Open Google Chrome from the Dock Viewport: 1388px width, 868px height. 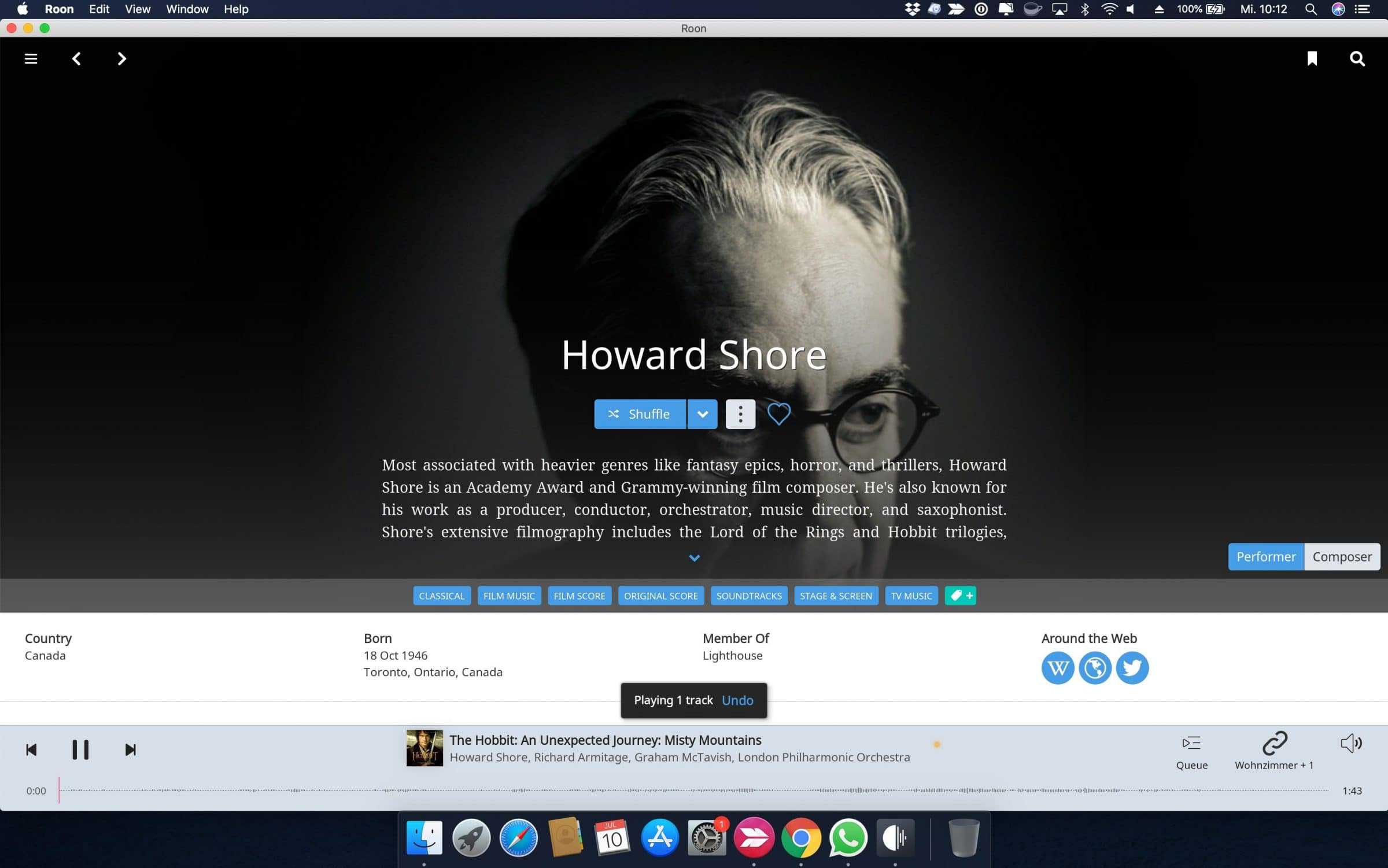tap(801, 837)
